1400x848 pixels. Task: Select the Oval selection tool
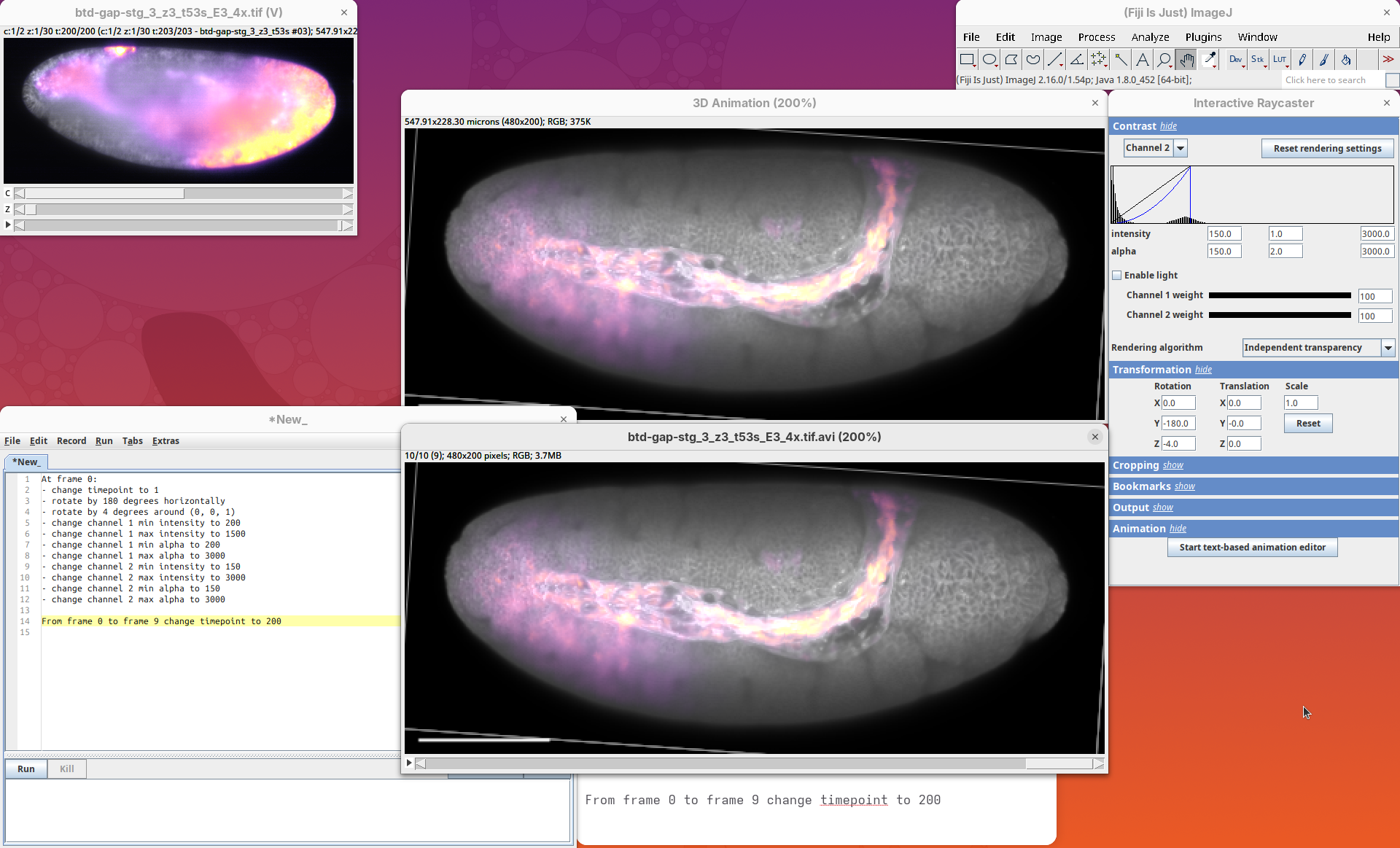[989, 60]
